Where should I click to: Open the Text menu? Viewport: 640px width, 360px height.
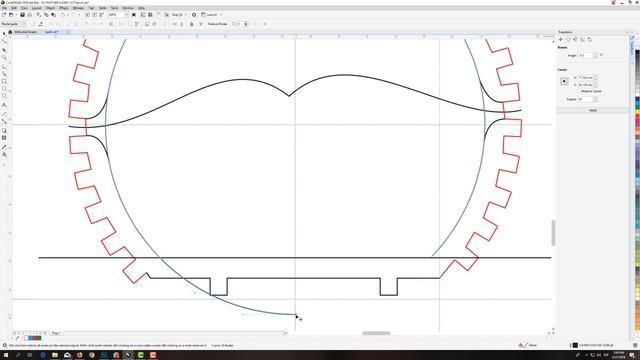click(91, 8)
